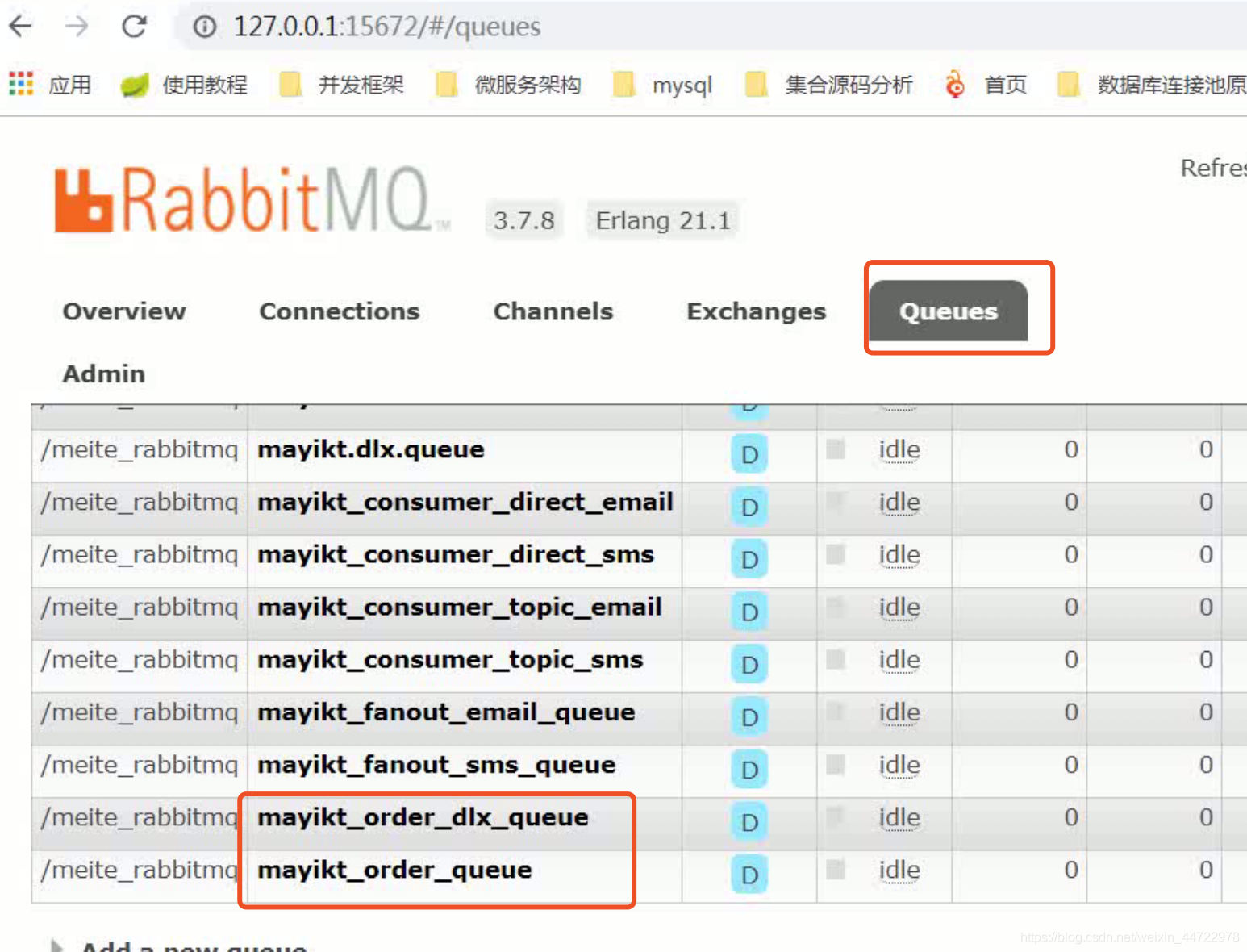1247x952 pixels.
Task: Click idle state of mayikt_fanout_sms_queue
Action: (899, 765)
